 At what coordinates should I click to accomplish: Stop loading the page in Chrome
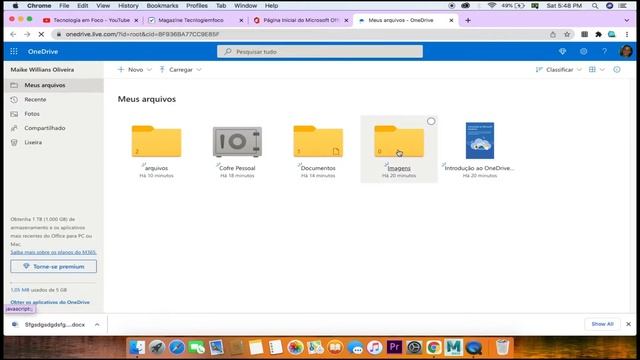tap(41, 34)
